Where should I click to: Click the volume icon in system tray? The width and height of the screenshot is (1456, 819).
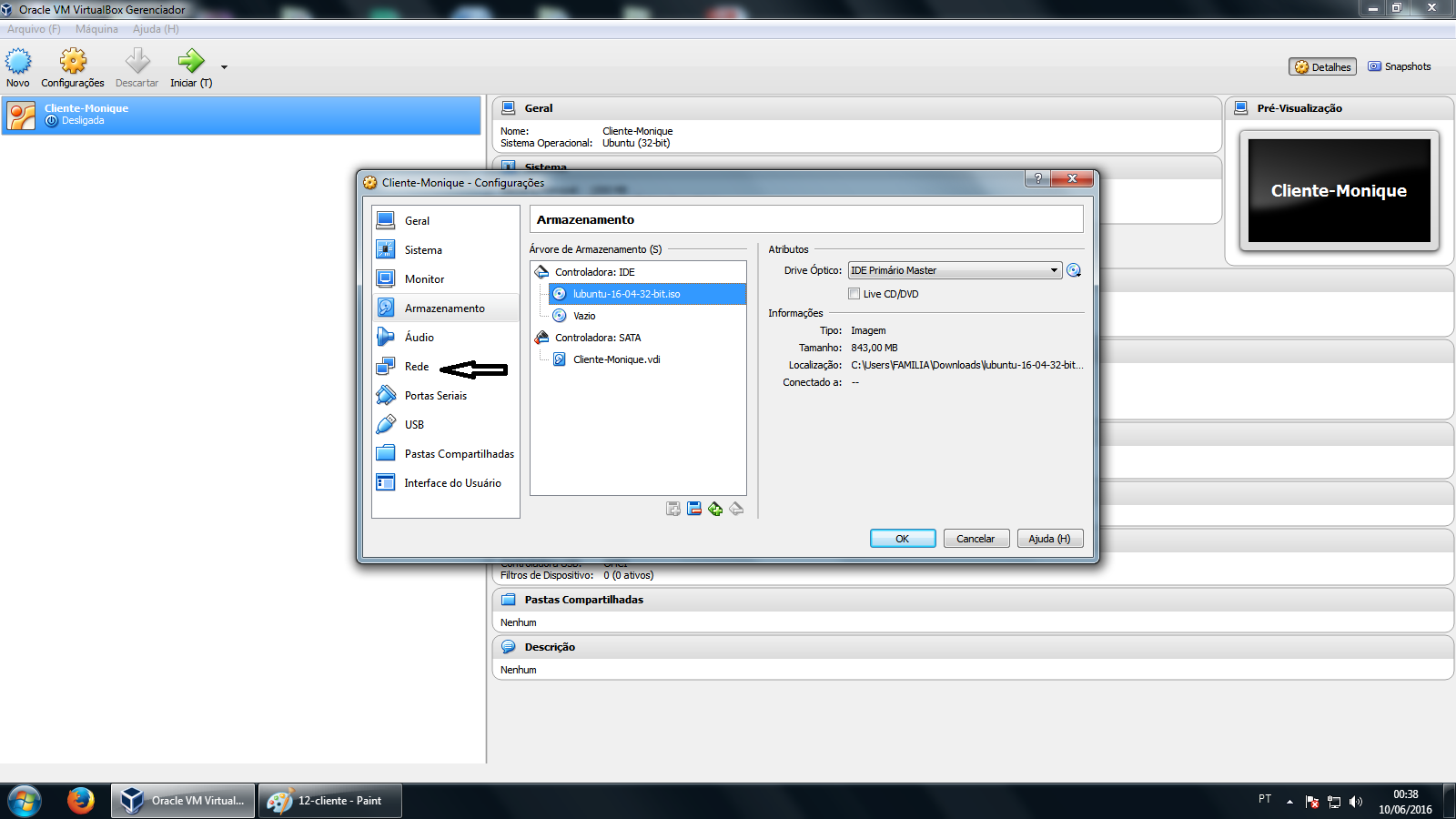(1356, 802)
